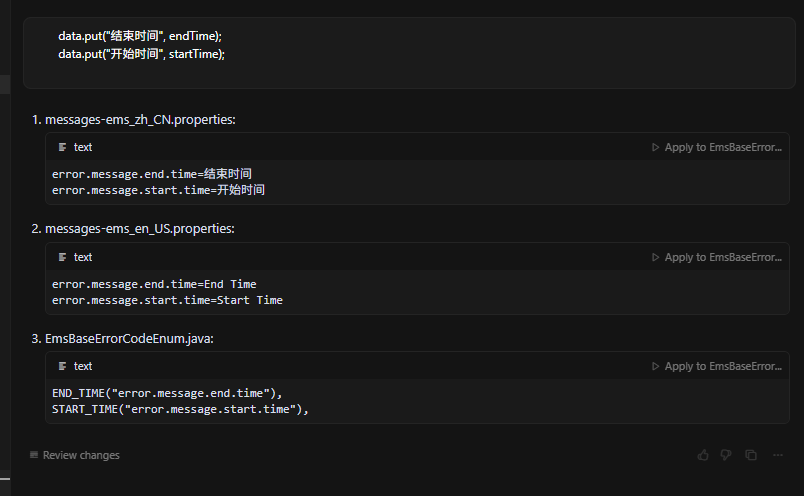Click the Review changes button

pyautogui.click(x=80, y=455)
